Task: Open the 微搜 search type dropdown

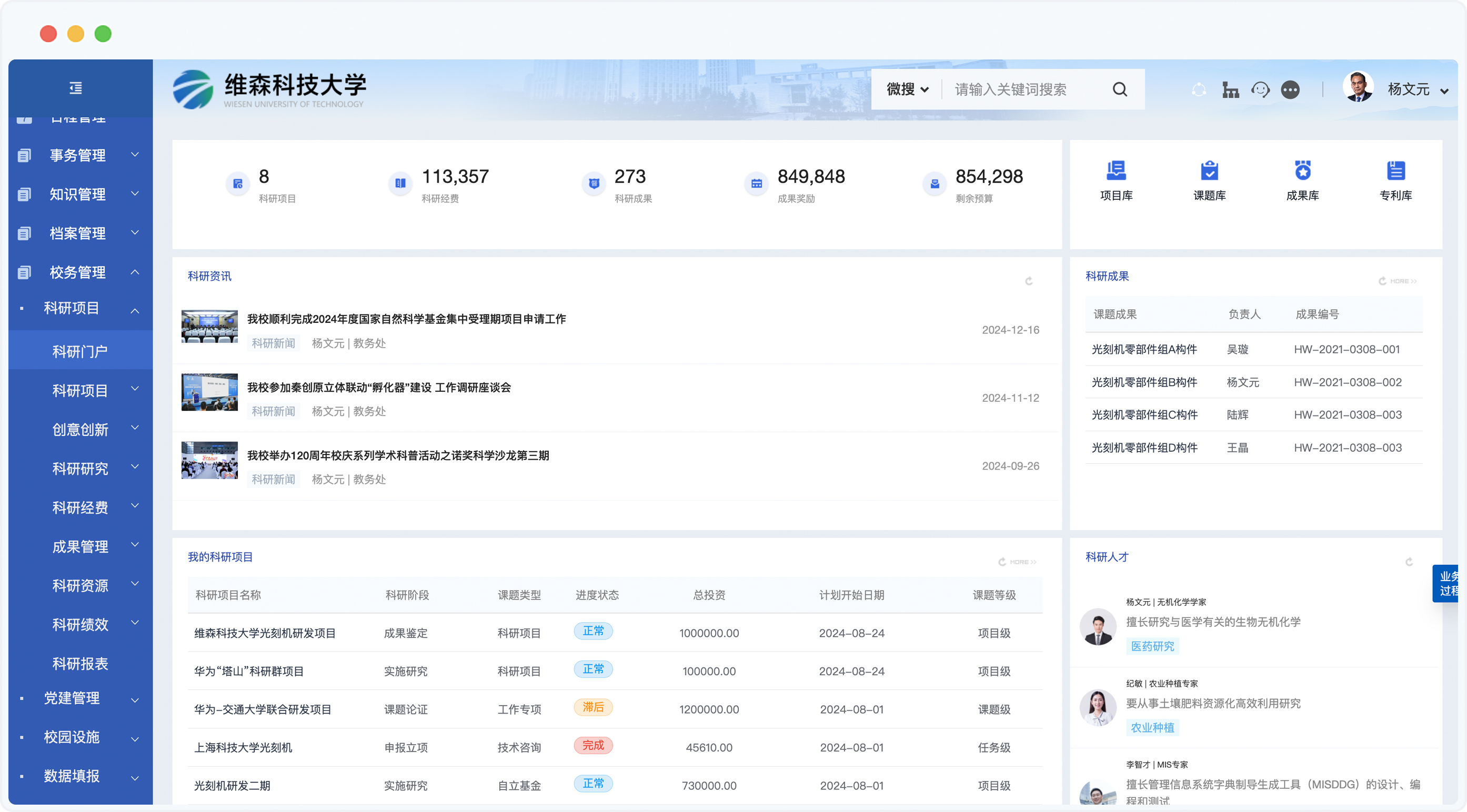Action: (908, 89)
